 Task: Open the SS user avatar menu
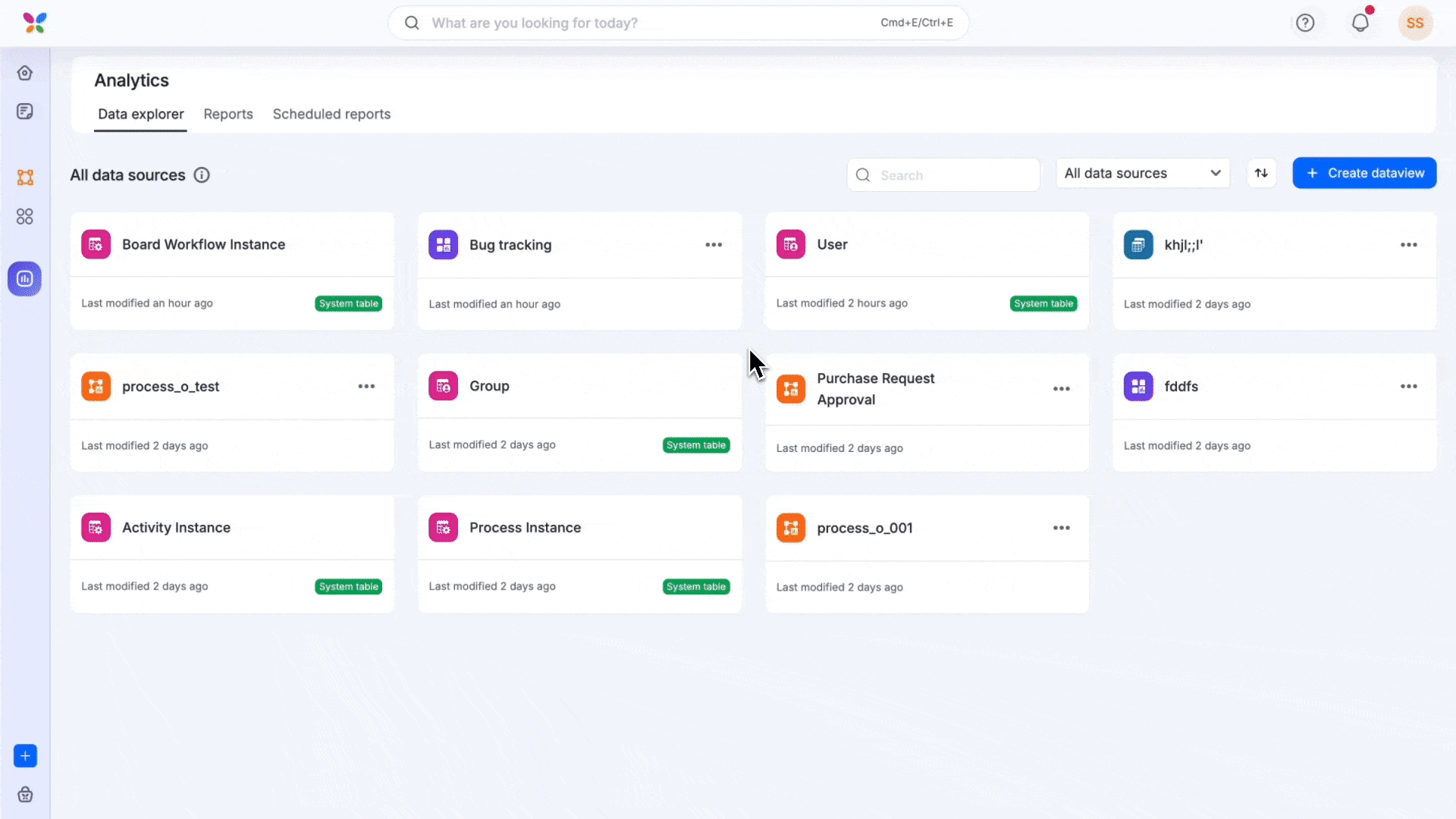pyautogui.click(x=1415, y=23)
